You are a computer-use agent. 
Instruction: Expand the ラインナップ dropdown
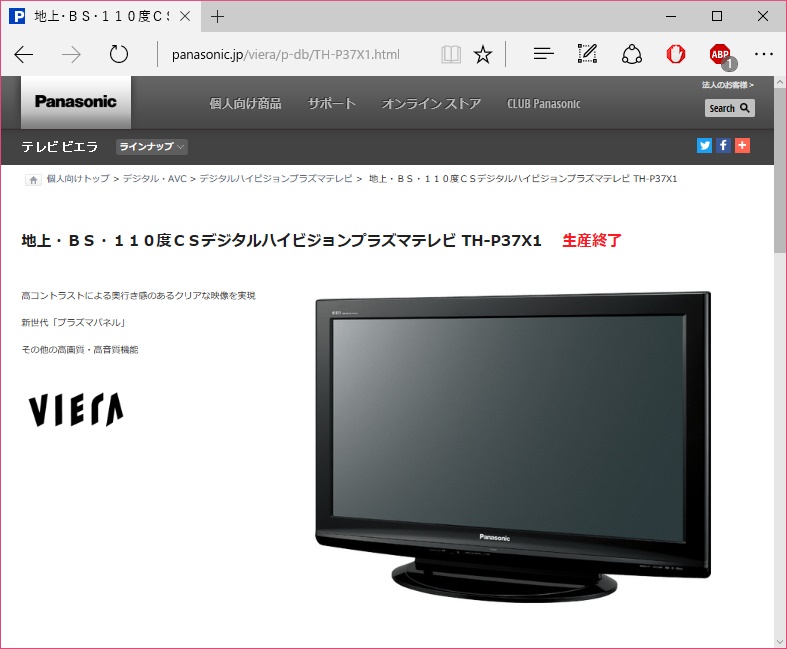[x=152, y=147]
